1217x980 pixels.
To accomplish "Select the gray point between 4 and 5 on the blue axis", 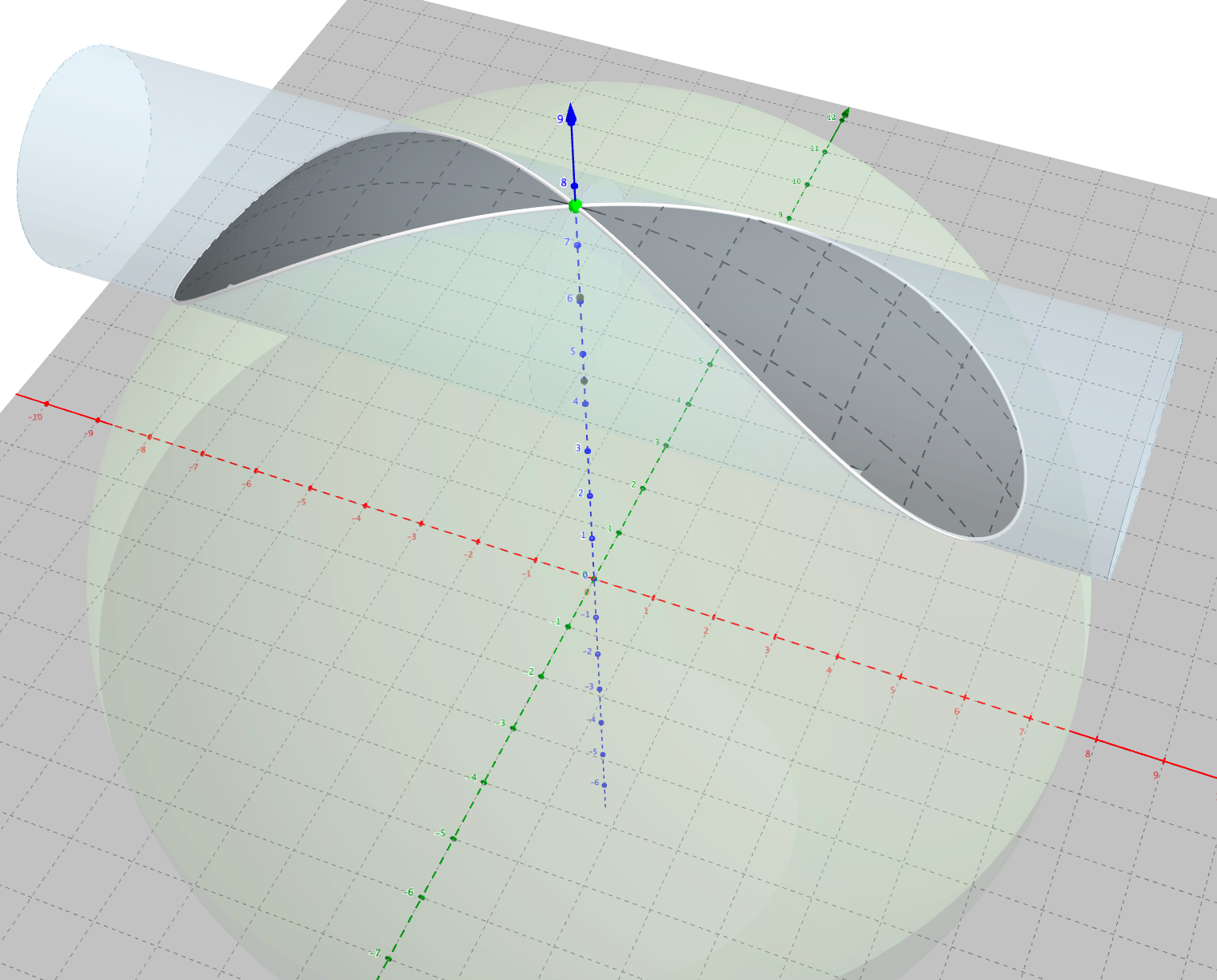I will pyautogui.click(x=585, y=380).
